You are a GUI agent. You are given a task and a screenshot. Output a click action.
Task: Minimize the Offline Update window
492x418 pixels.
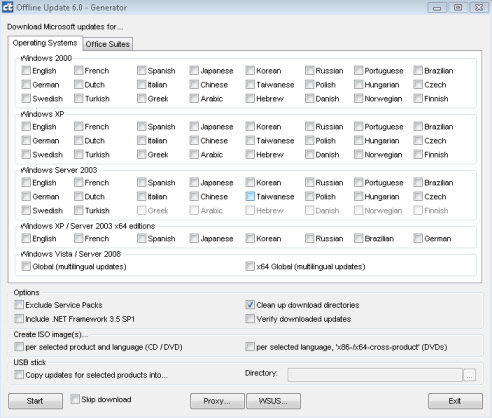coord(437,8)
